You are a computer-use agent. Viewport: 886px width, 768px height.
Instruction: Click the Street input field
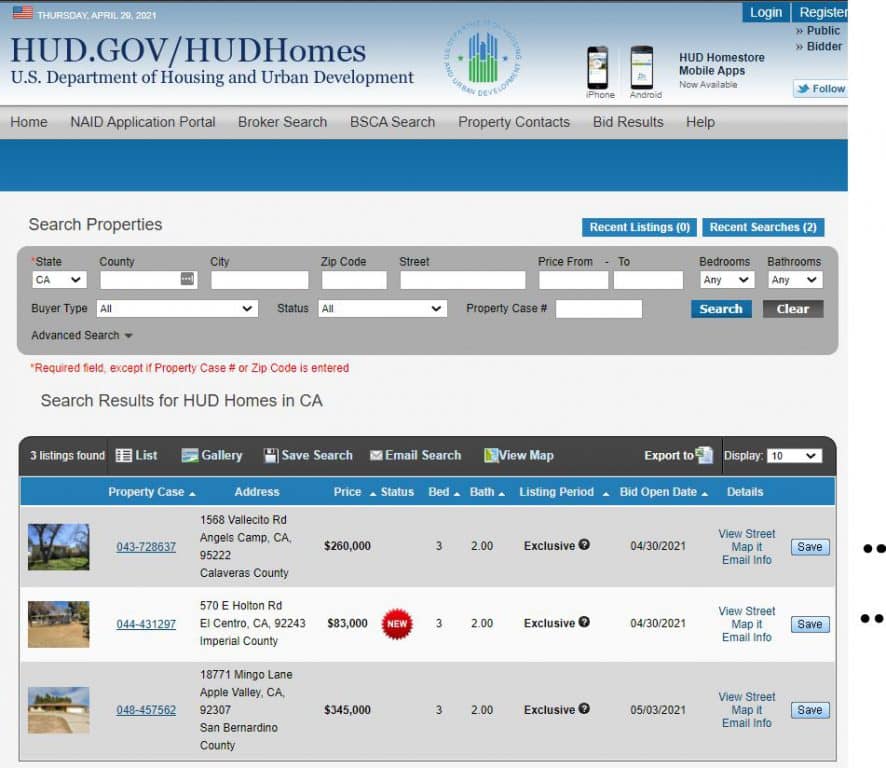tap(463, 280)
